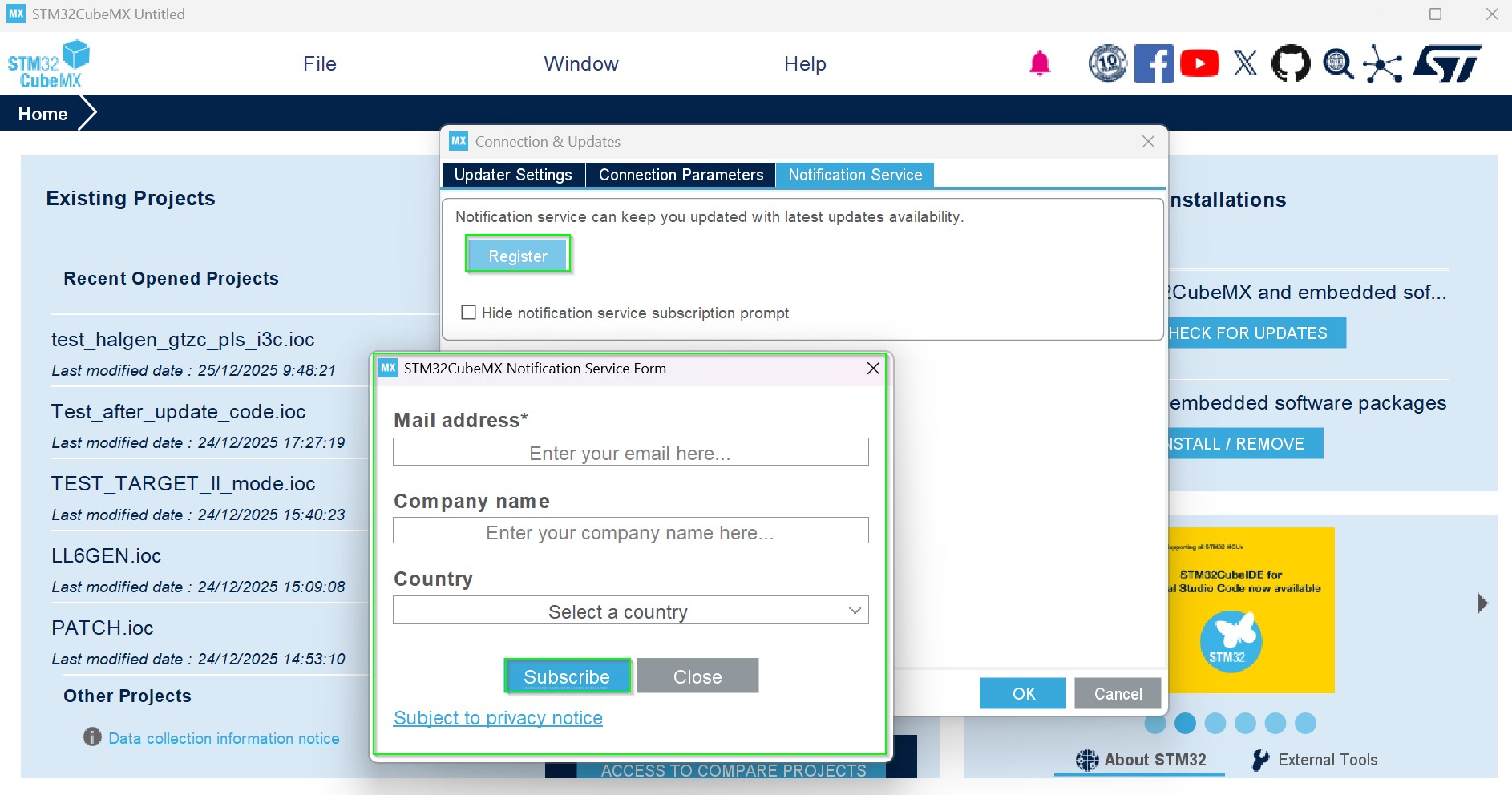Open the X social media icon
Viewport: 1512px width, 795px height.
1245,63
